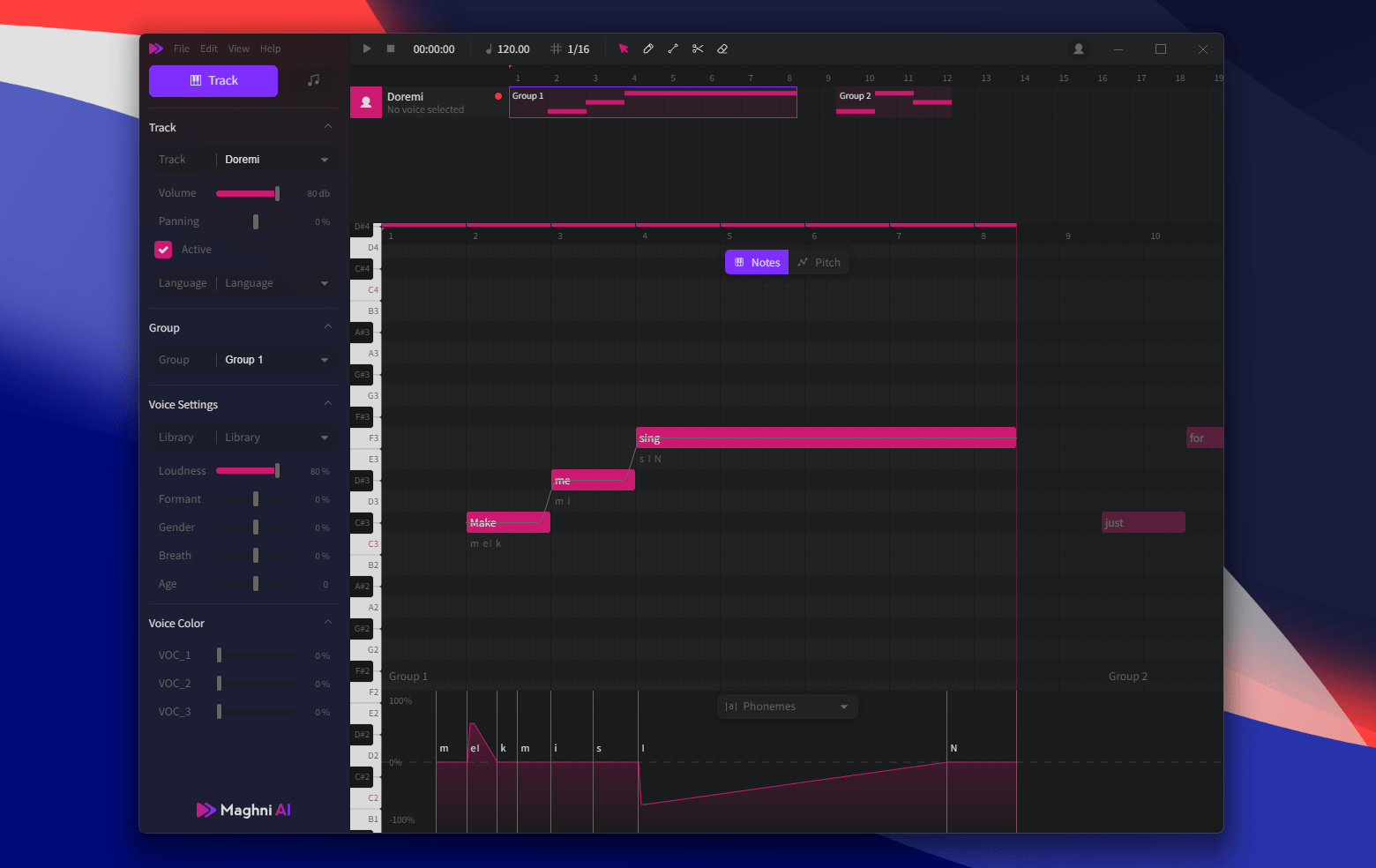Adjust the Volume slider

256,193
